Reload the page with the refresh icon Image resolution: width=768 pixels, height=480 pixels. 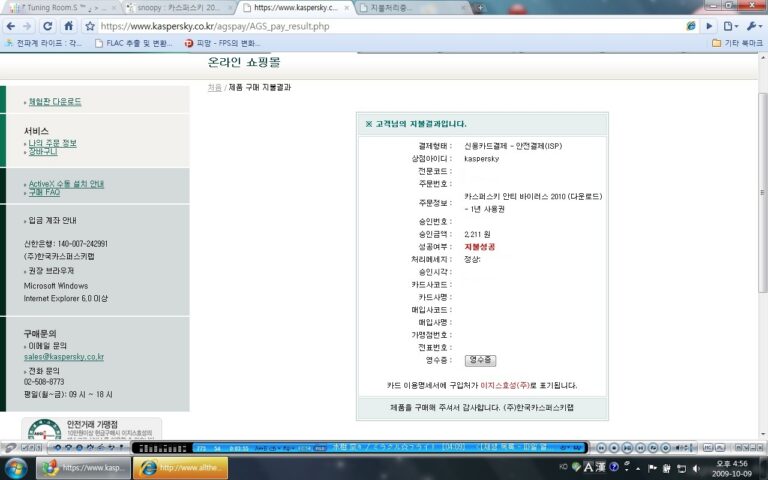point(48,26)
